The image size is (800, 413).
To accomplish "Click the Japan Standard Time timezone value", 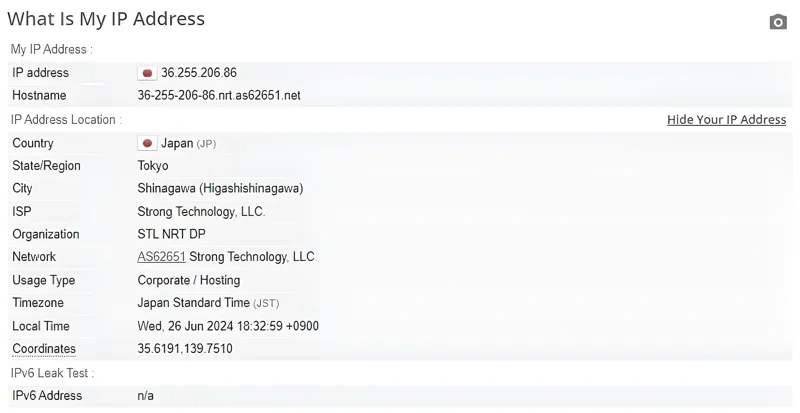I will click(193, 303).
